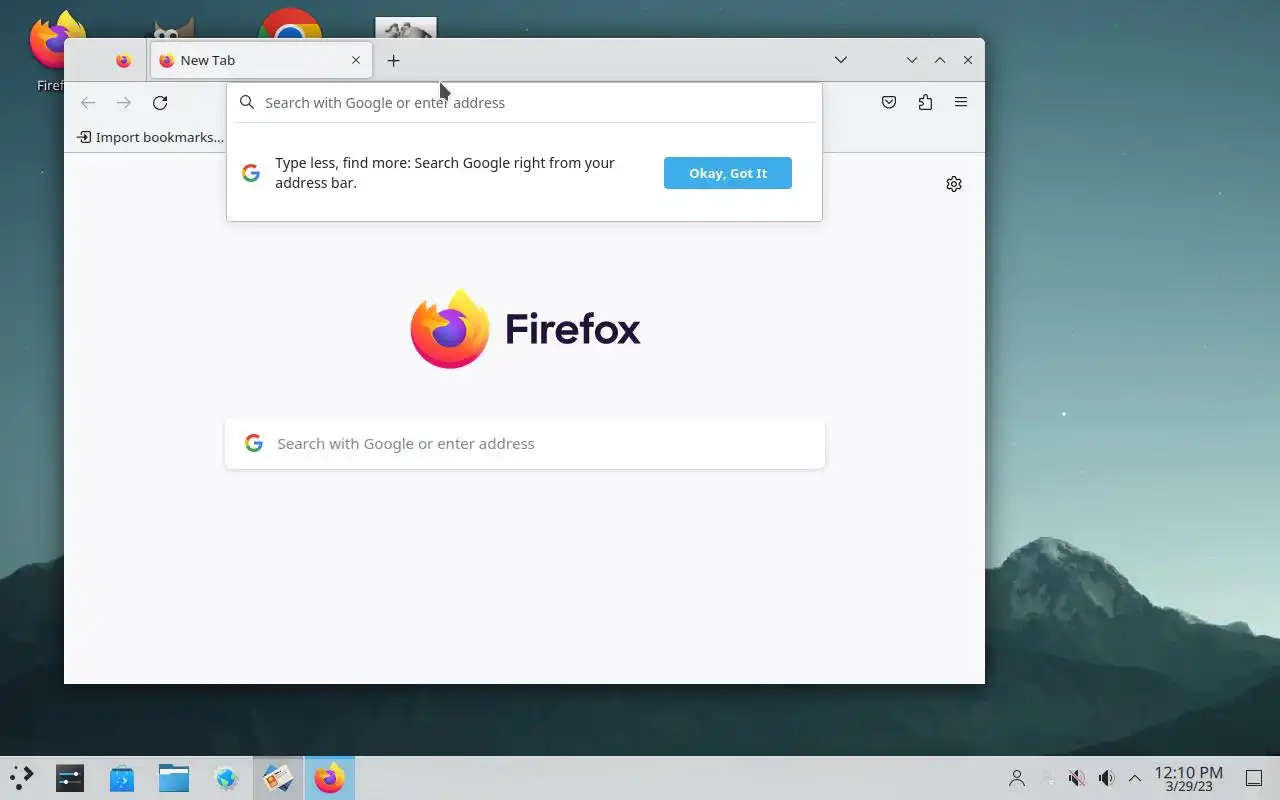Go back one page
1280x800 pixels.
[x=88, y=102]
